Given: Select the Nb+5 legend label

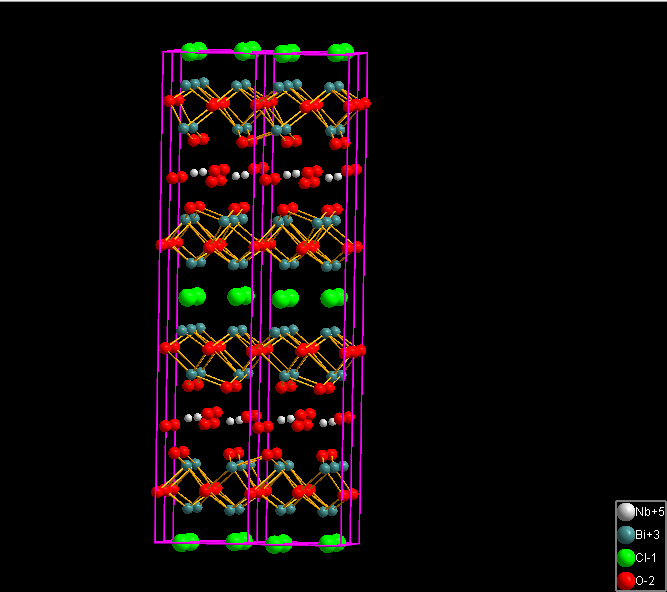Looking at the screenshot, I should [650, 512].
